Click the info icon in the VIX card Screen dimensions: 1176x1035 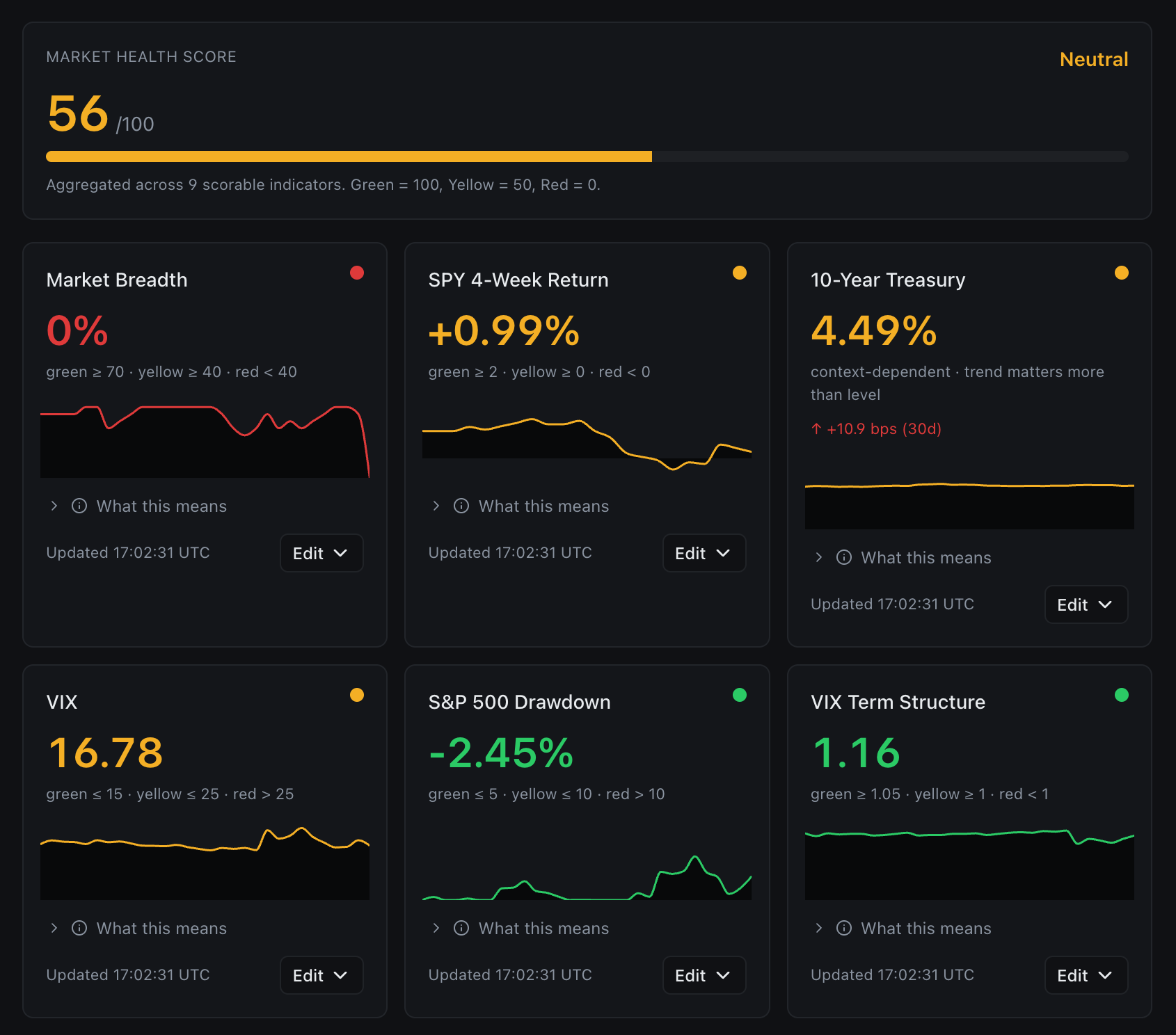click(79, 928)
